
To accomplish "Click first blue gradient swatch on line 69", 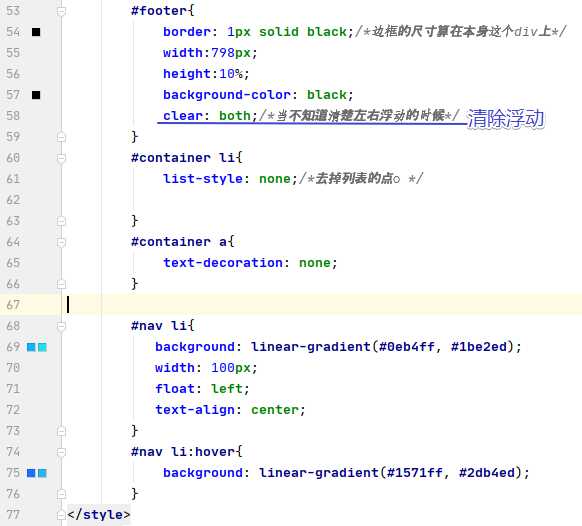I will click(31, 347).
